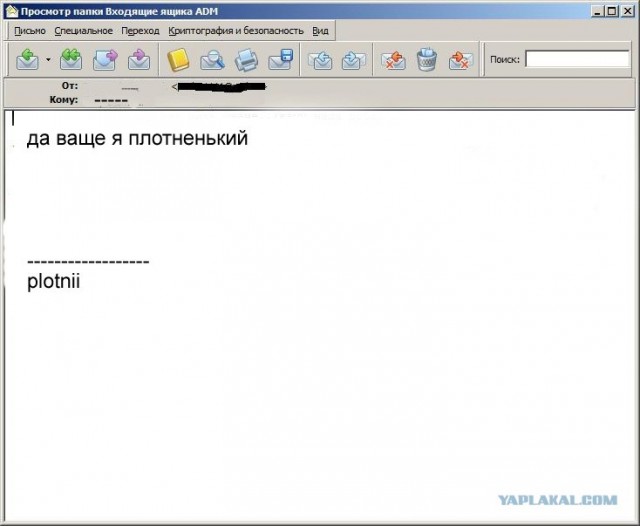Click the Forward message icon

coord(105,60)
